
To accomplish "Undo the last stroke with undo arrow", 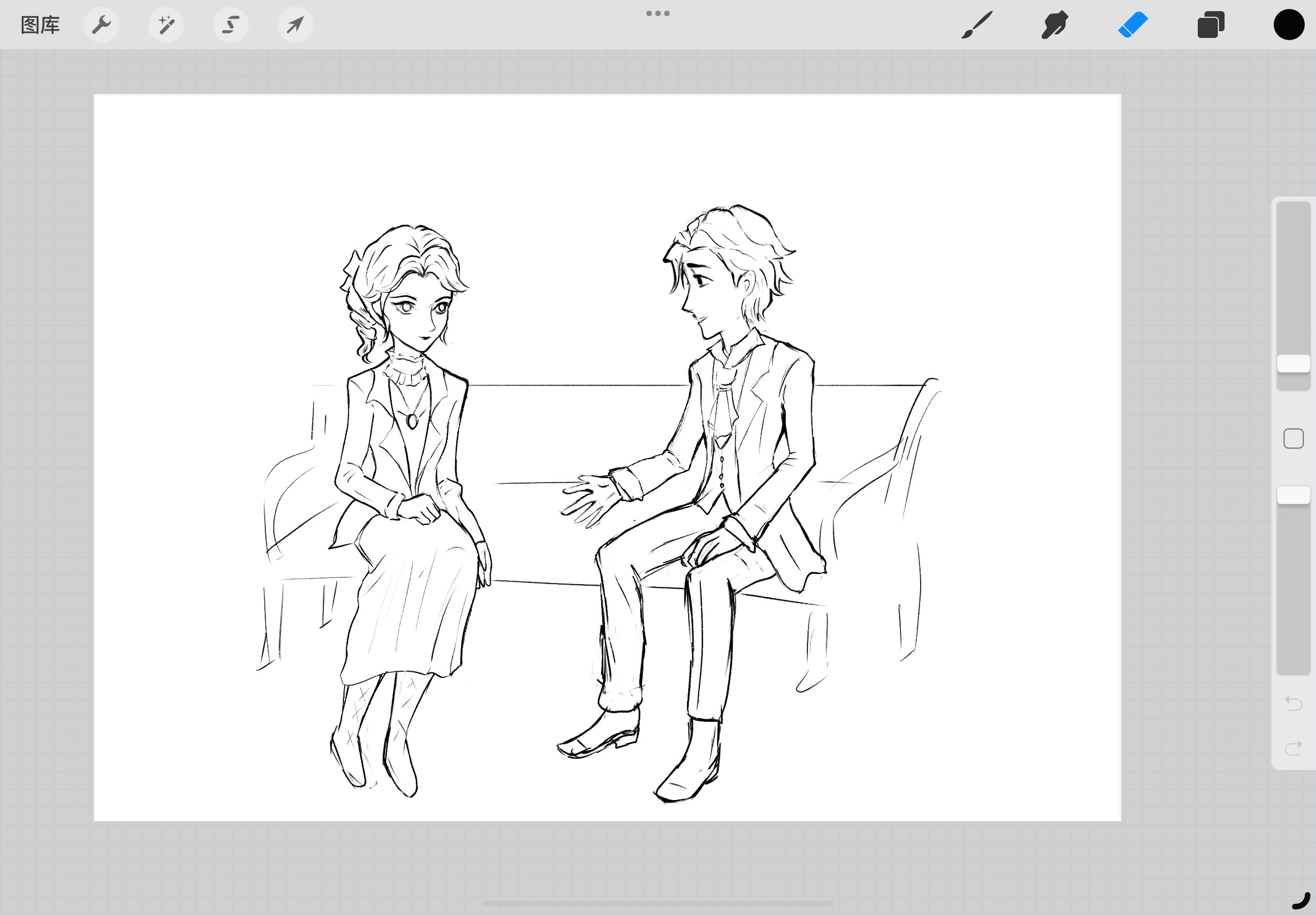I will pyautogui.click(x=1294, y=703).
